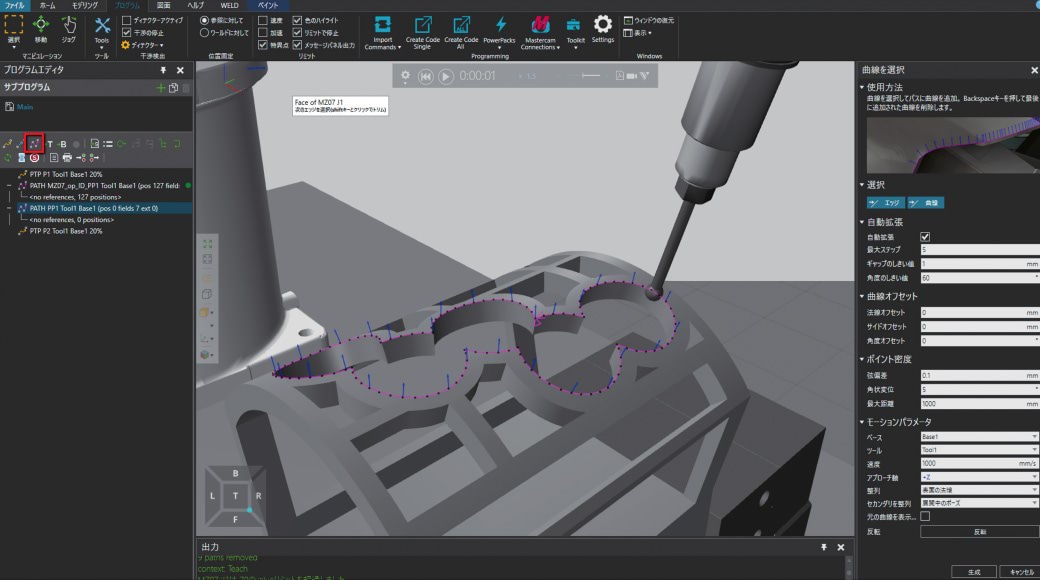
Task: Click the Jog (ジョグ) tool icon
Action: click(69, 27)
